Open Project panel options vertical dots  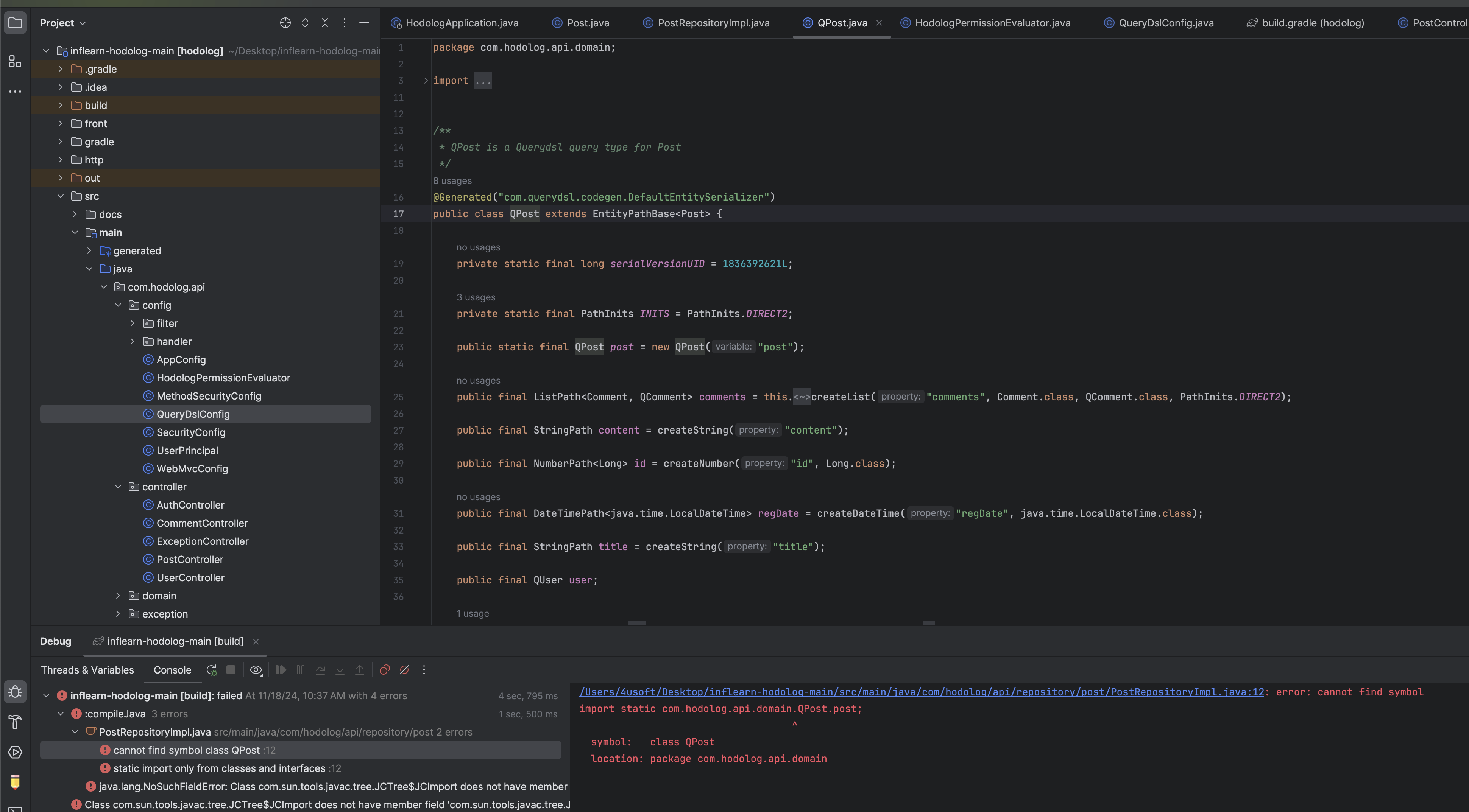pyautogui.click(x=345, y=23)
